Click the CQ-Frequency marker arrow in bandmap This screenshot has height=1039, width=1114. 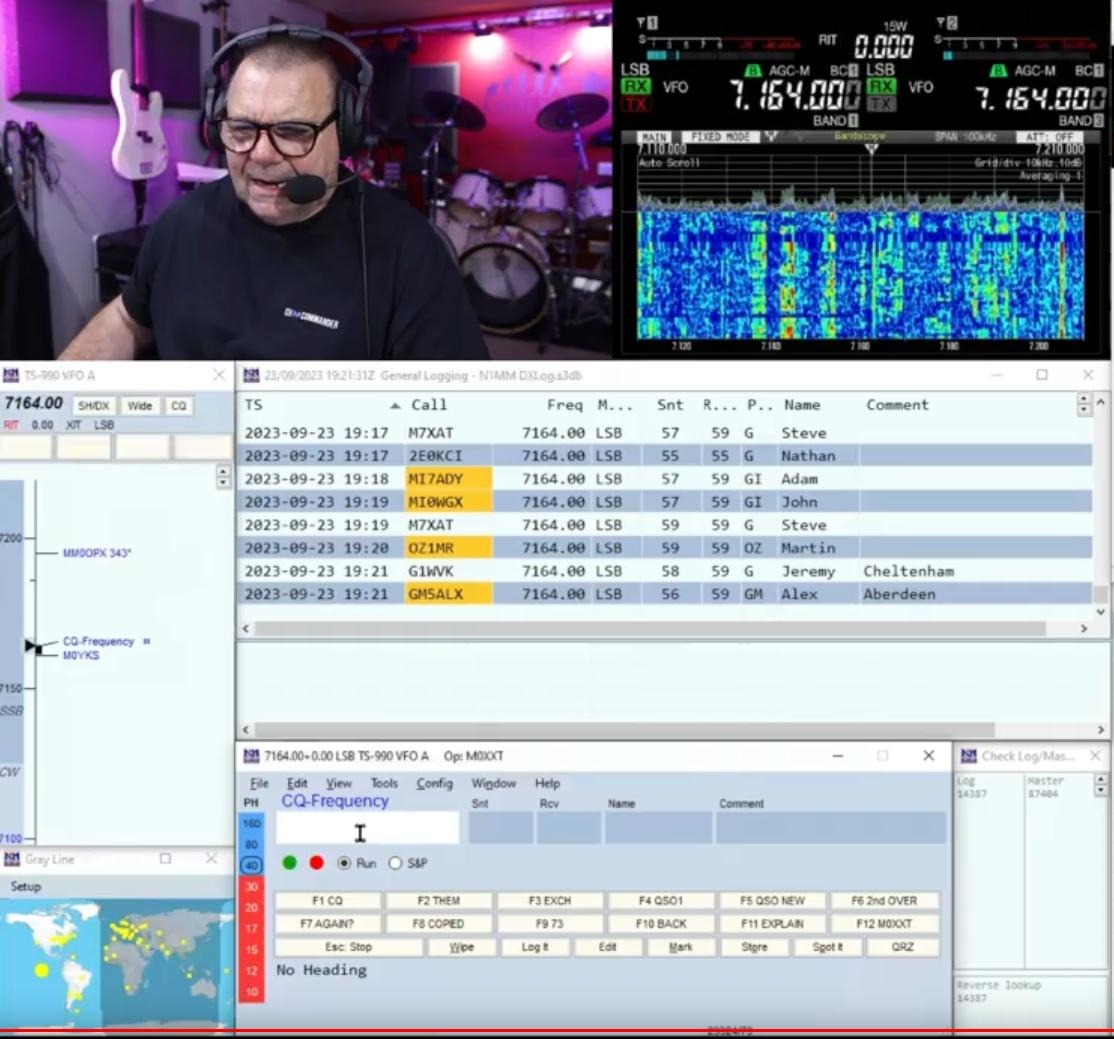click(x=33, y=647)
